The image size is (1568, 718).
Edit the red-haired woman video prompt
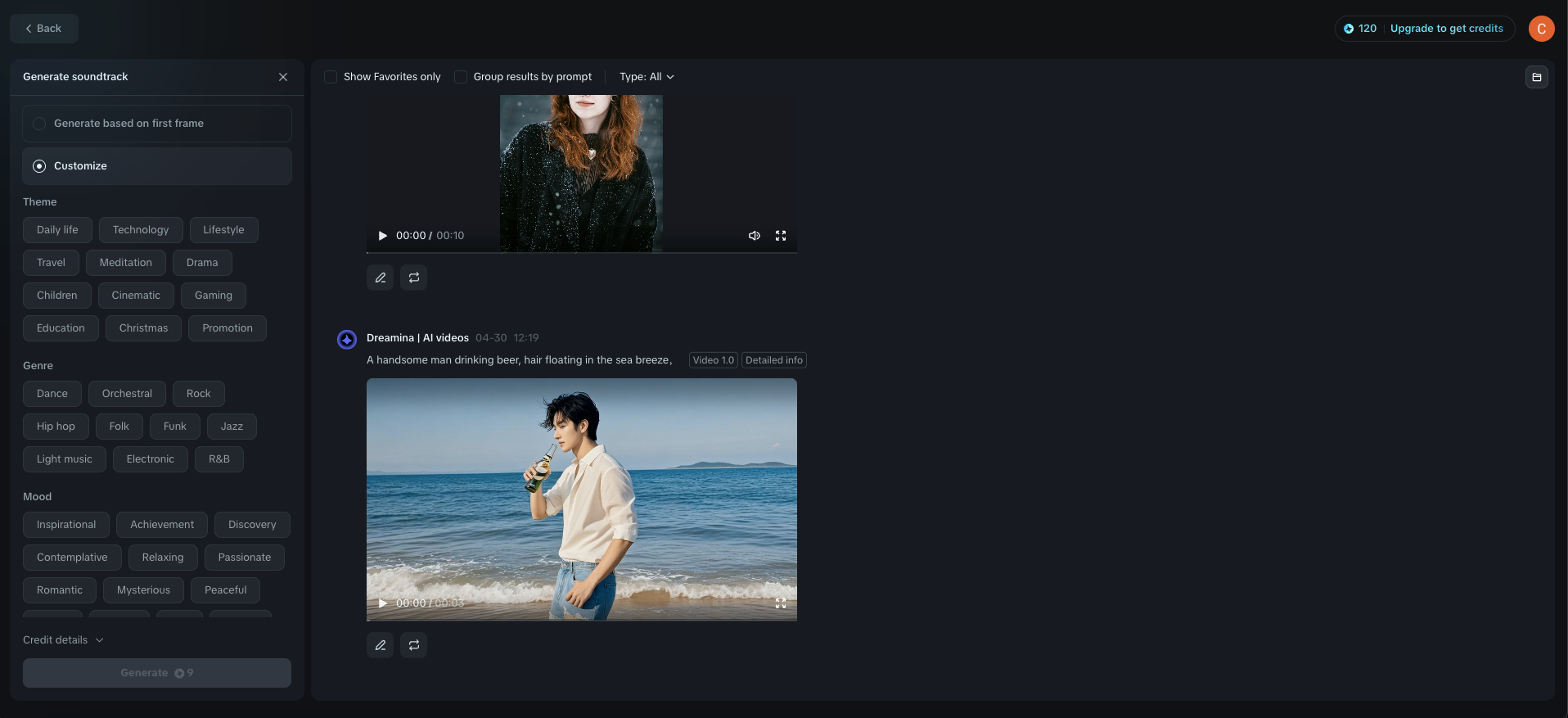[x=381, y=278]
